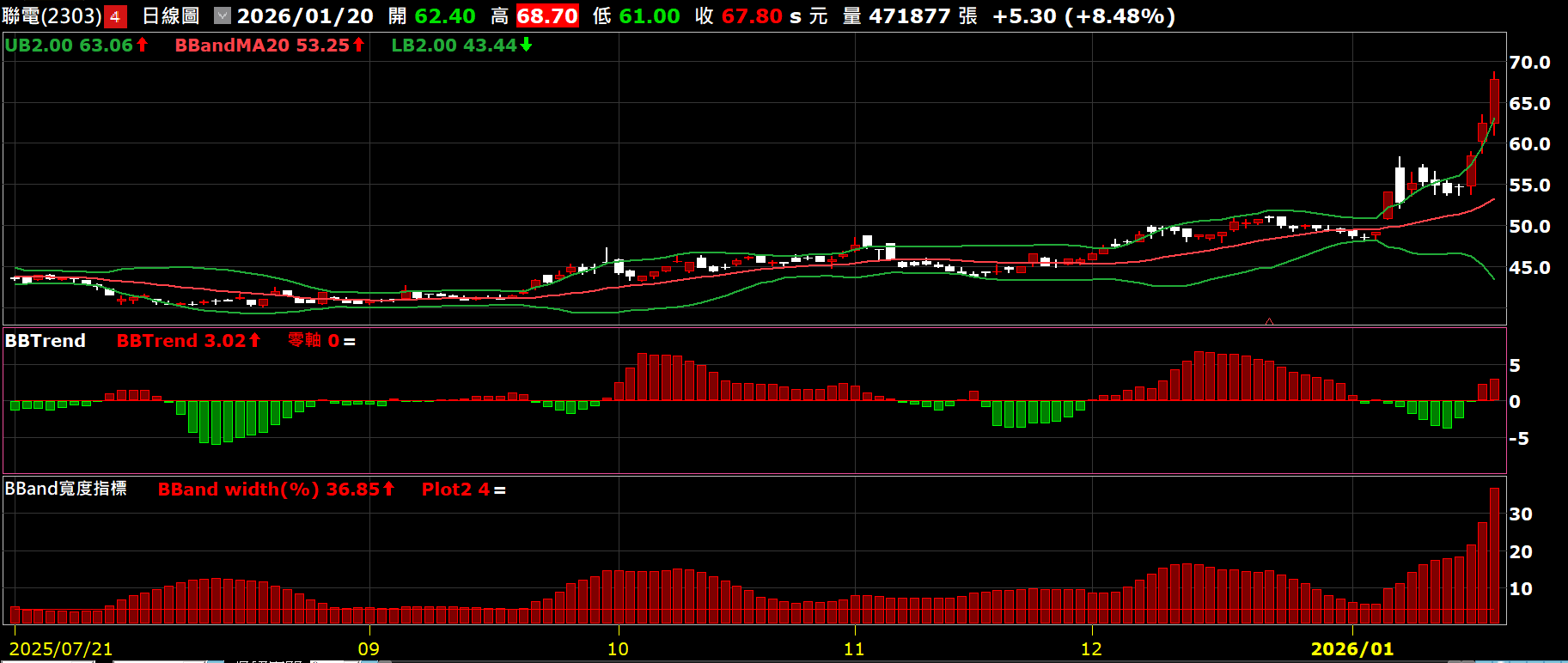
Task: Click the equals sign after 零軸 0
Action: point(349,342)
